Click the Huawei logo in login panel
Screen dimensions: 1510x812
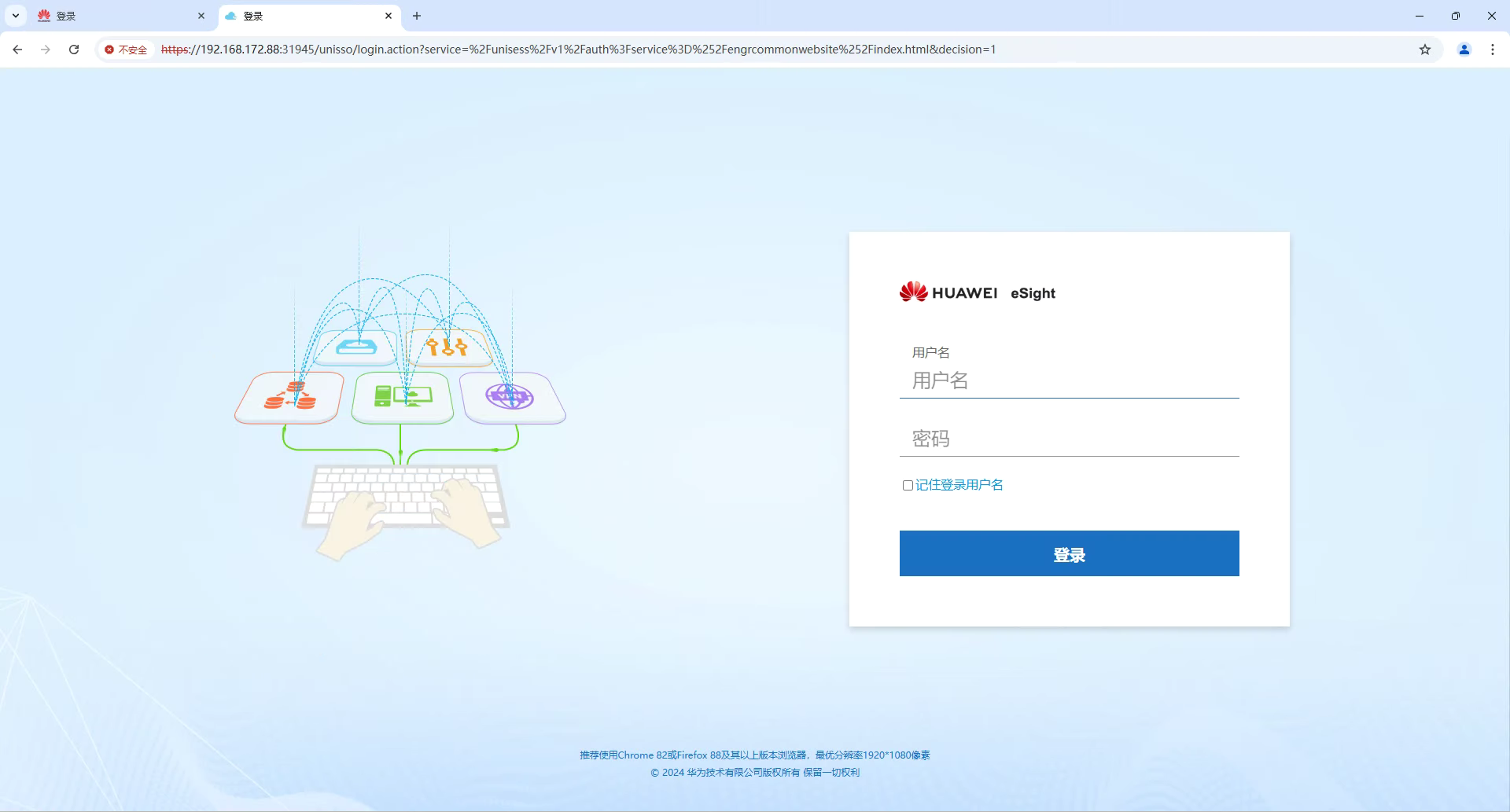(x=913, y=292)
